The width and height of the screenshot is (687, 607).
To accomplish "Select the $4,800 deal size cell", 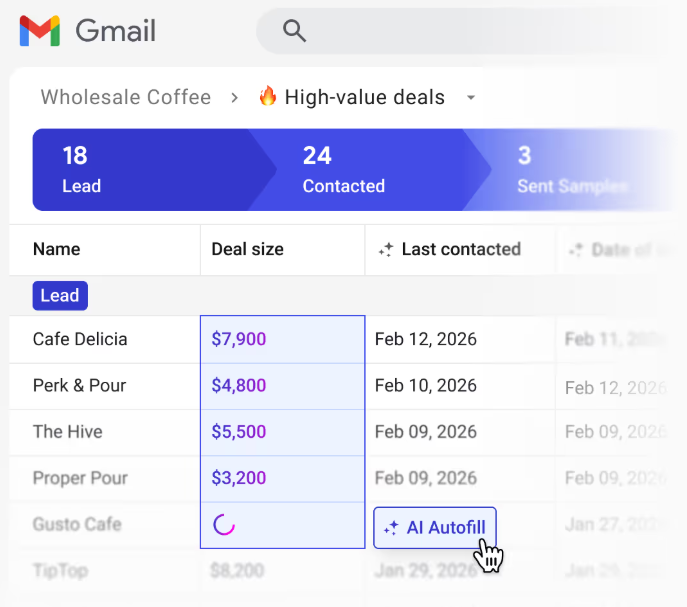I will (x=283, y=386).
